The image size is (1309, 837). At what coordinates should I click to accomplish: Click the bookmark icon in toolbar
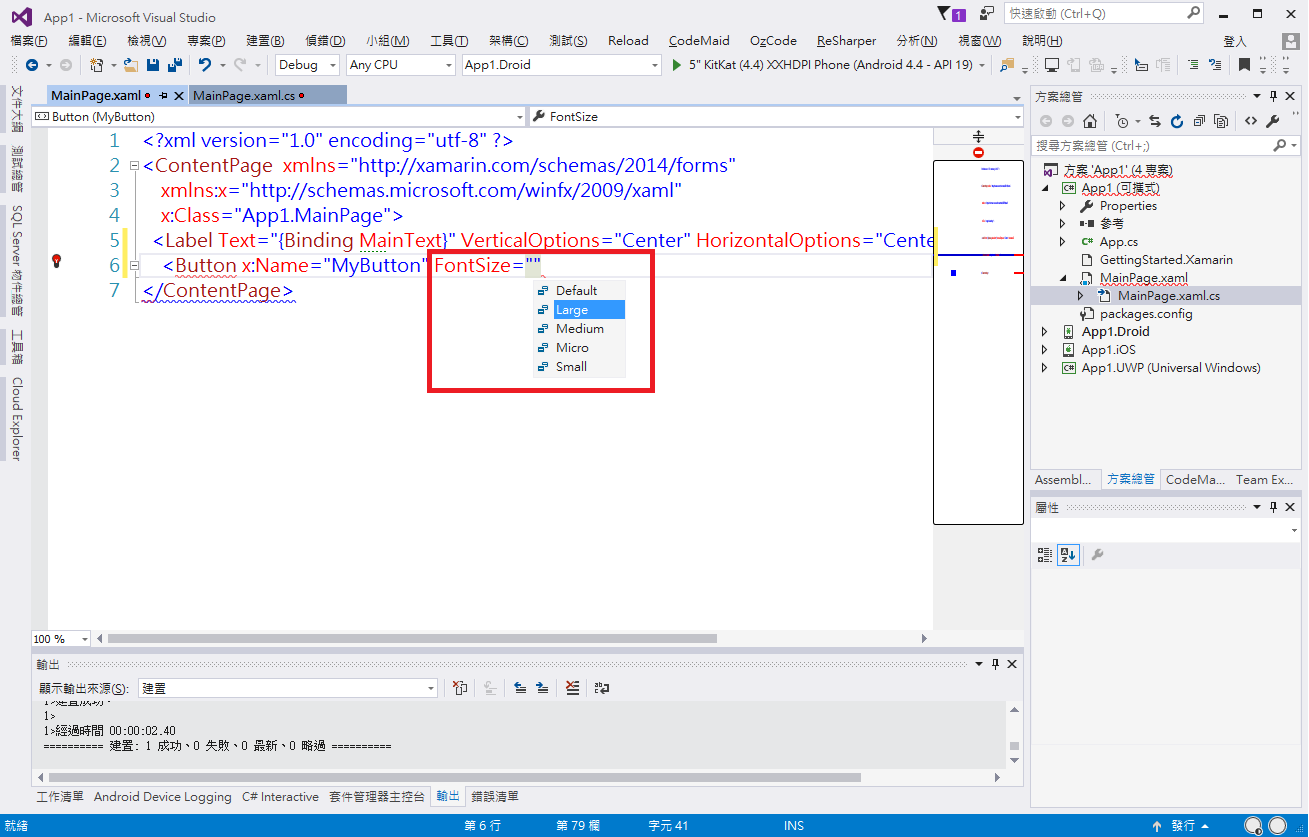[x=1244, y=65]
